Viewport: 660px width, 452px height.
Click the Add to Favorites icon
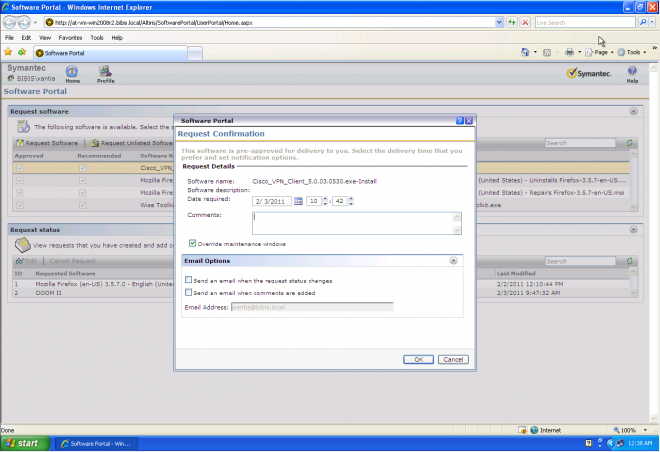[22, 52]
